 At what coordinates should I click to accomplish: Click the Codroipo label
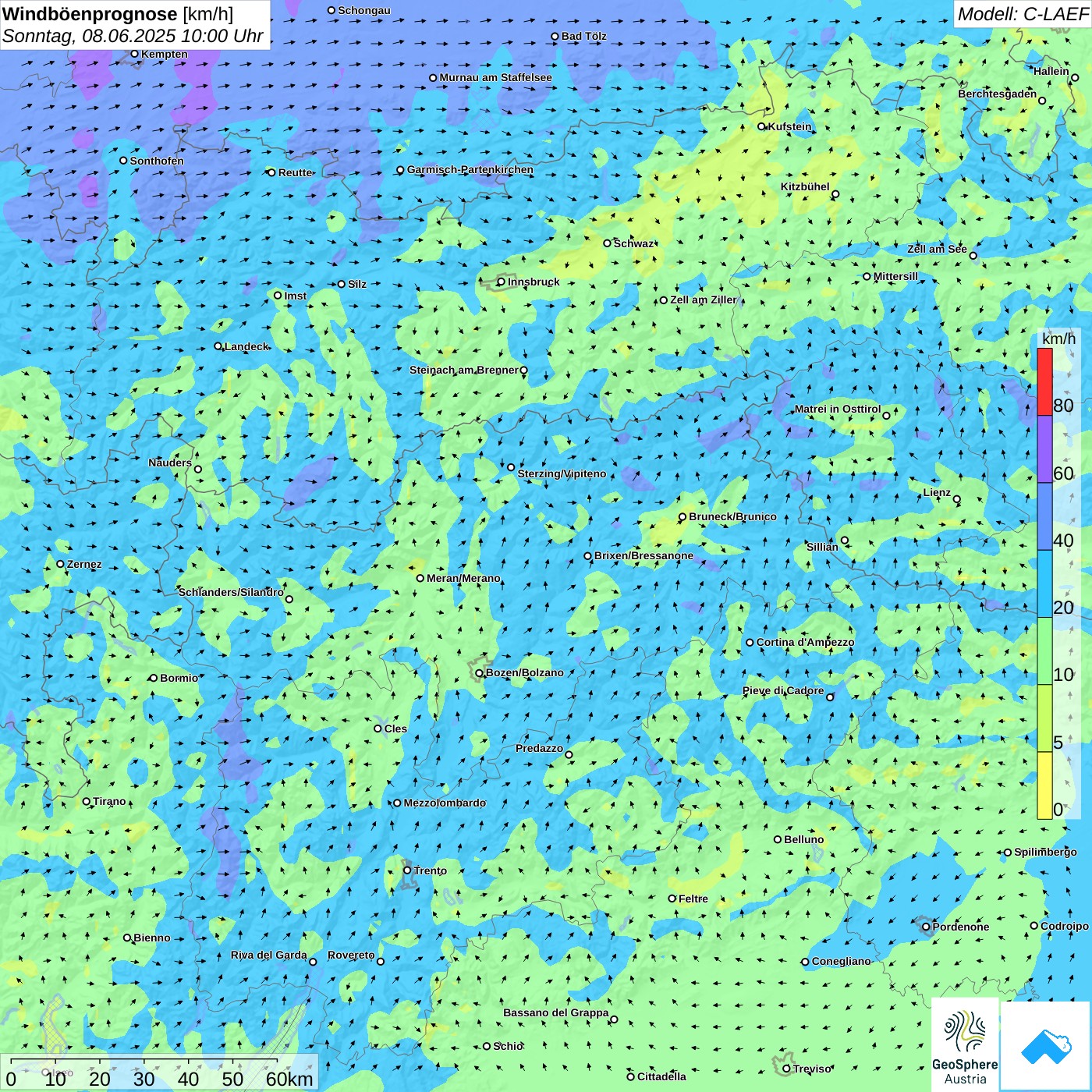(1065, 926)
